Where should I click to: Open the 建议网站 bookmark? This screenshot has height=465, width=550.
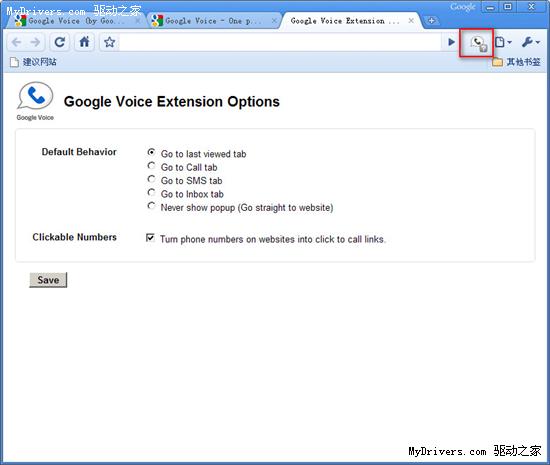point(33,62)
